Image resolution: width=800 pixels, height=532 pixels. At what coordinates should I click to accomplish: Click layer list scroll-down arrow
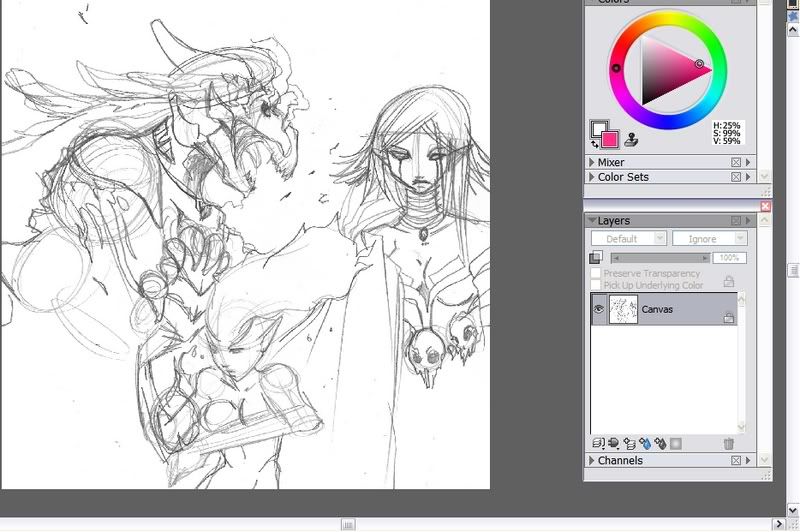tap(742, 426)
